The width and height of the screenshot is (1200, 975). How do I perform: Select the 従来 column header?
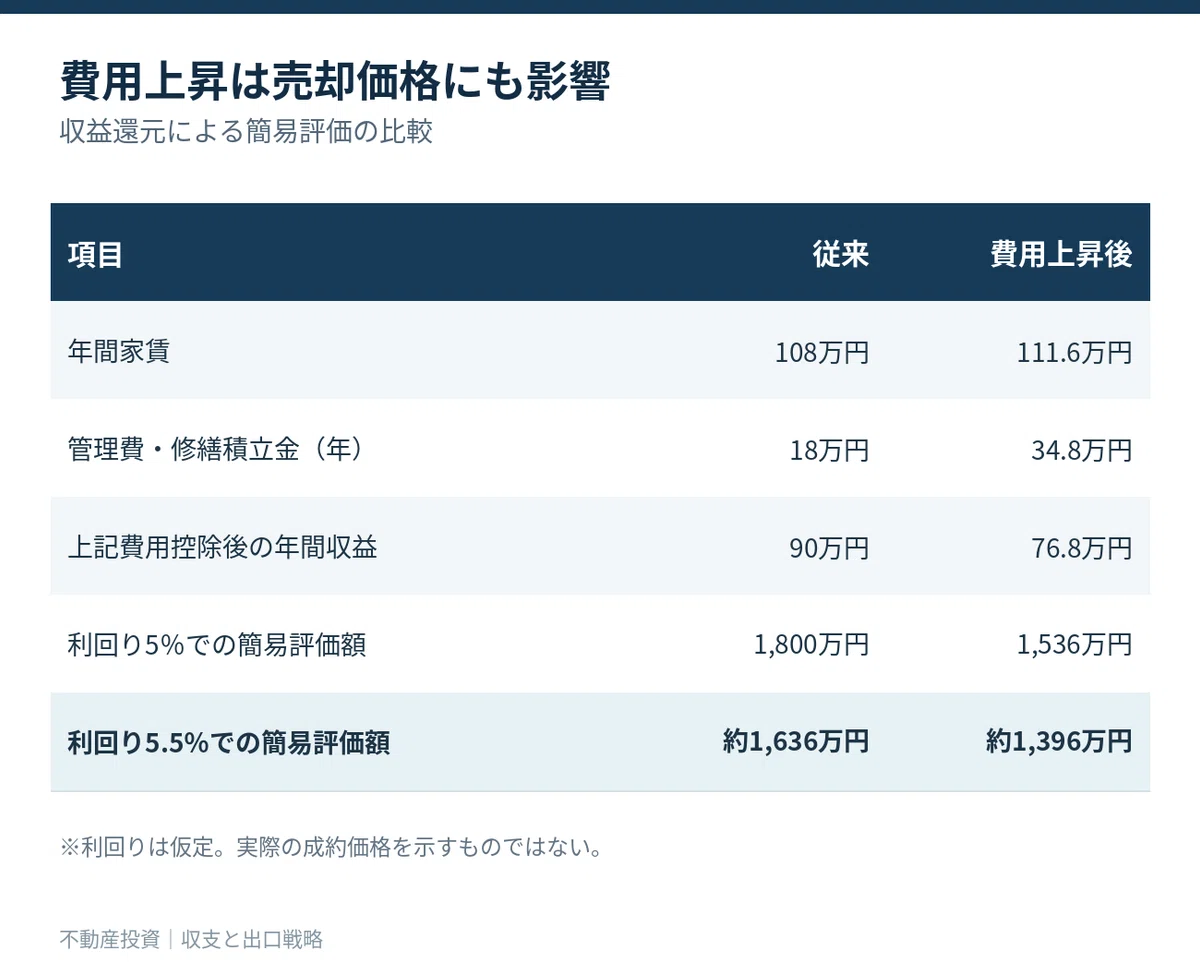click(841, 254)
